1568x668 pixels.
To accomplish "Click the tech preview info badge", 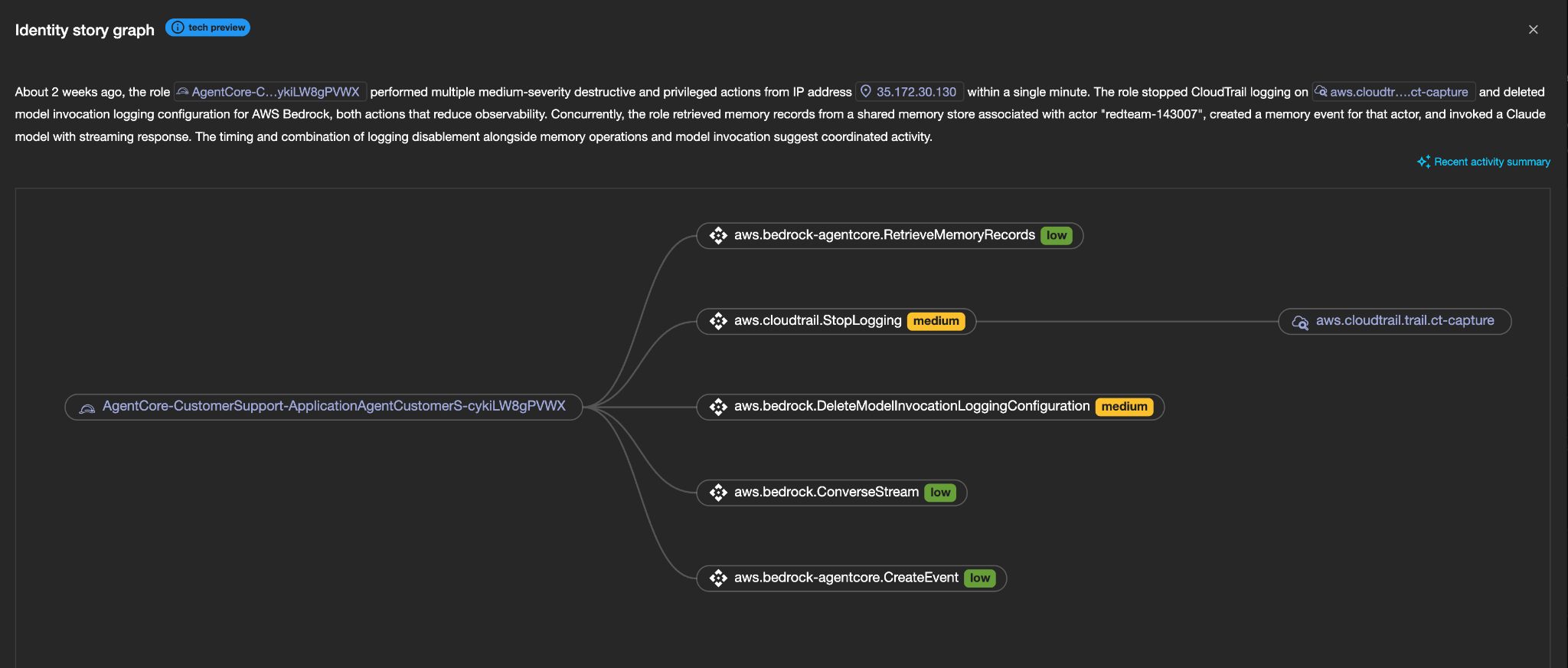I will coord(207,28).
